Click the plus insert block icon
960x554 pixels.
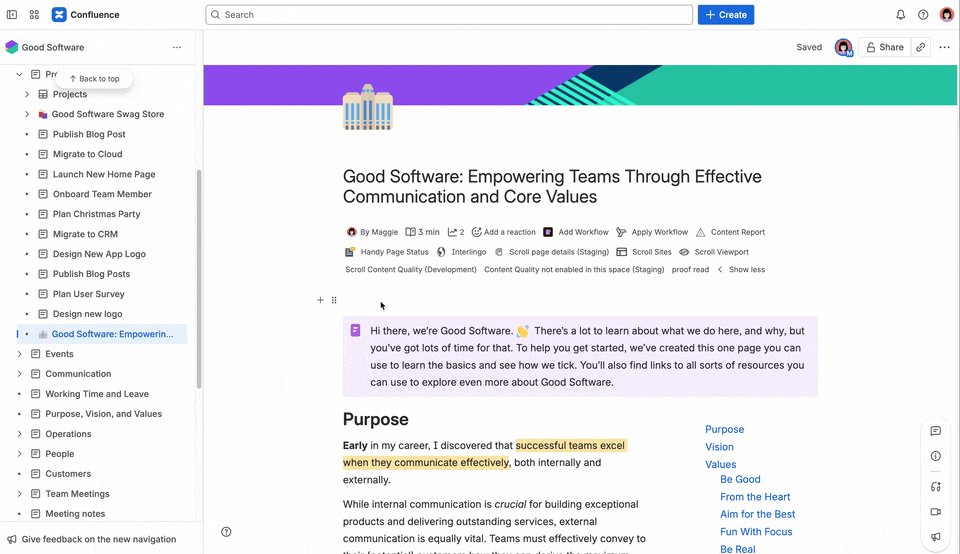point(320,300)
